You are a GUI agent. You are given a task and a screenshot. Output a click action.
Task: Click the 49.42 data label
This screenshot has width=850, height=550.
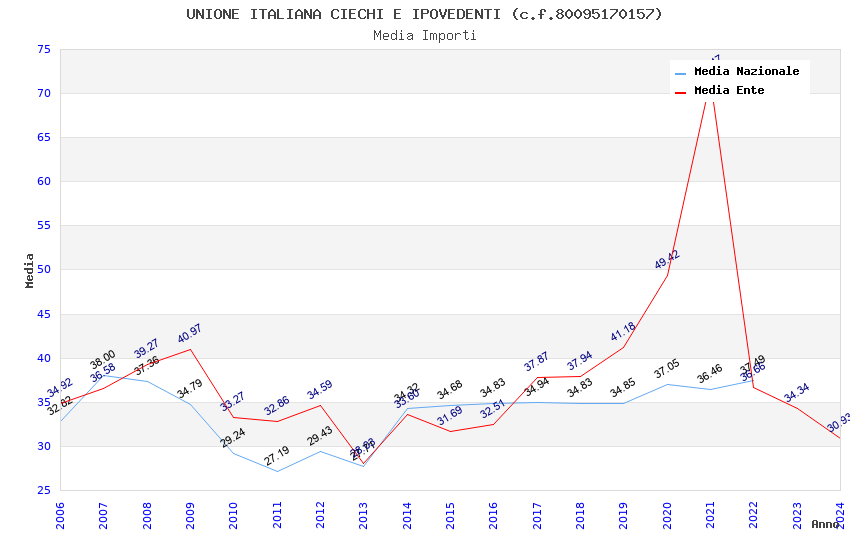click(667, 260)
